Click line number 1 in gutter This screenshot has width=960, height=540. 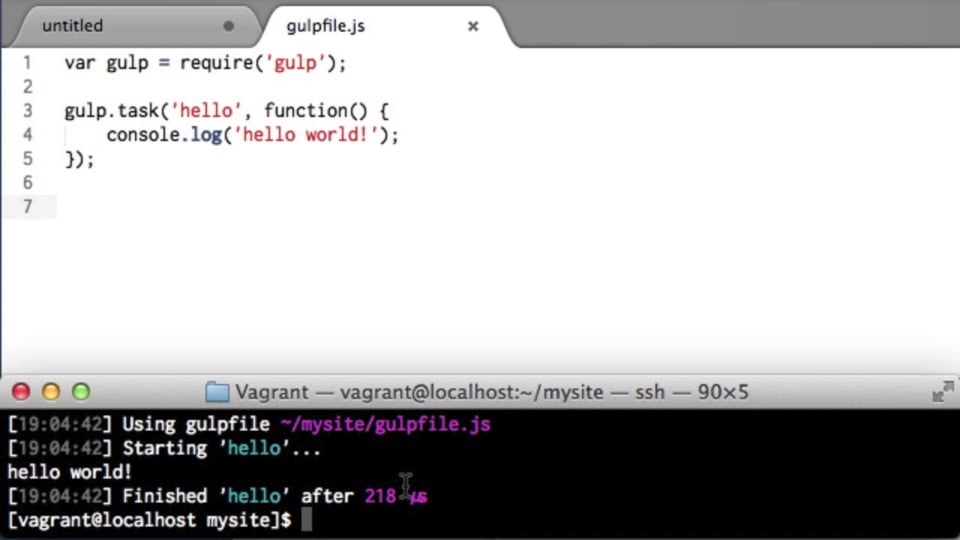27,63
